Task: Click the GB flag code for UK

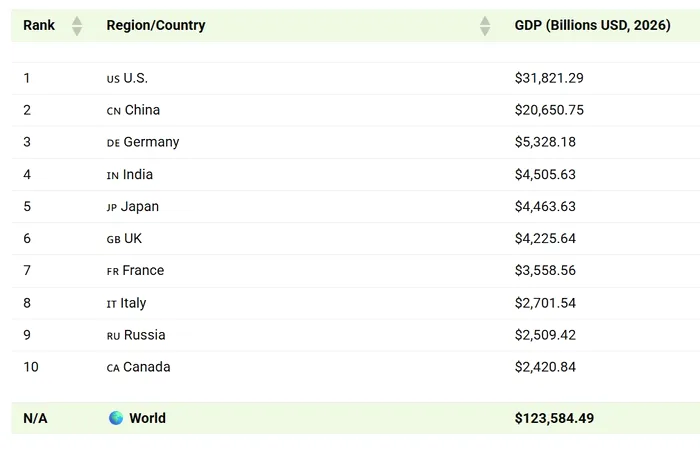Action: [113, 240]
